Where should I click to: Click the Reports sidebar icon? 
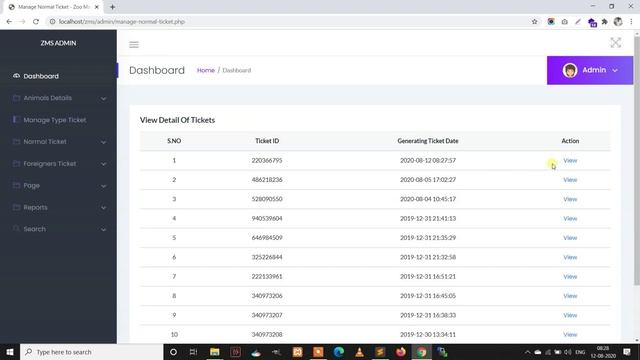click(x=16, y=207)
